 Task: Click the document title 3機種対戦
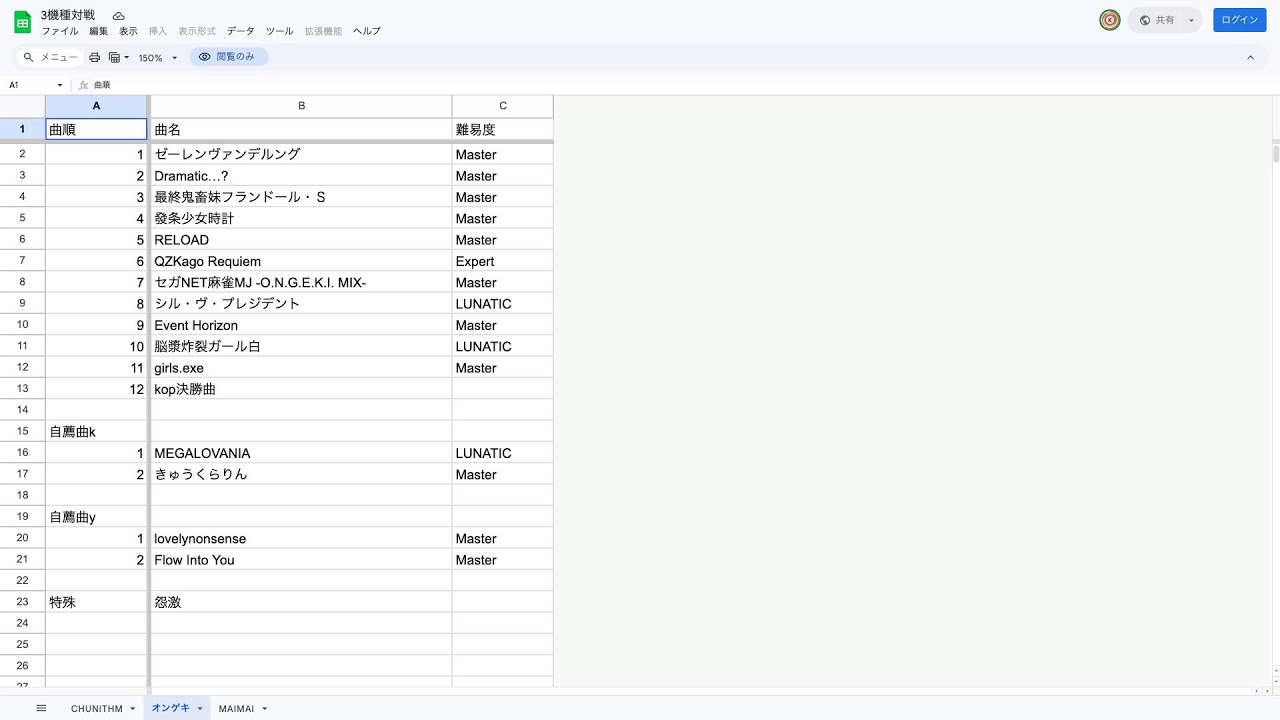(68, 15)
